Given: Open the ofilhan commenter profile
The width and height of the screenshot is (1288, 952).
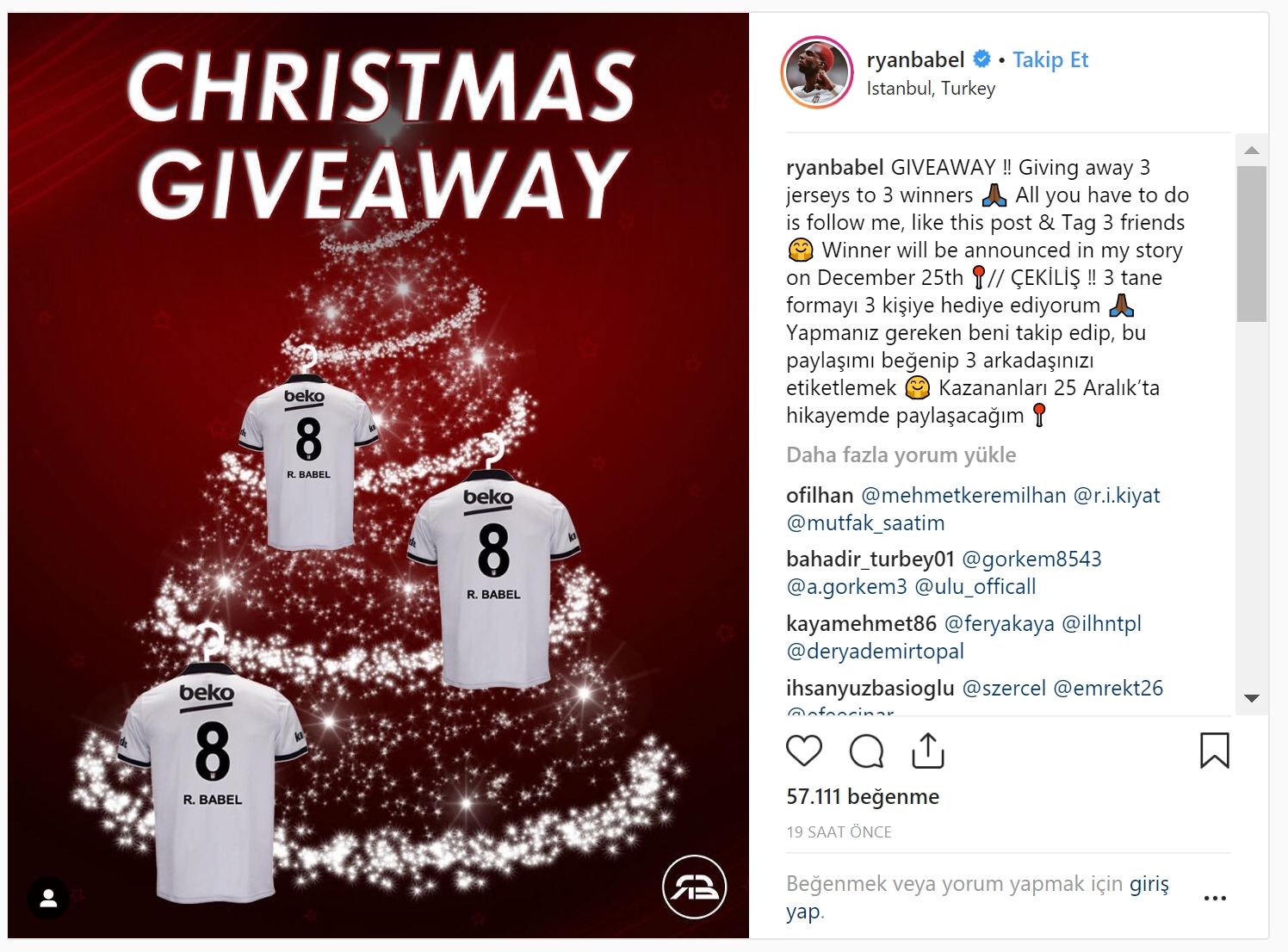Looking at the screenshot, I should [820, 496].
